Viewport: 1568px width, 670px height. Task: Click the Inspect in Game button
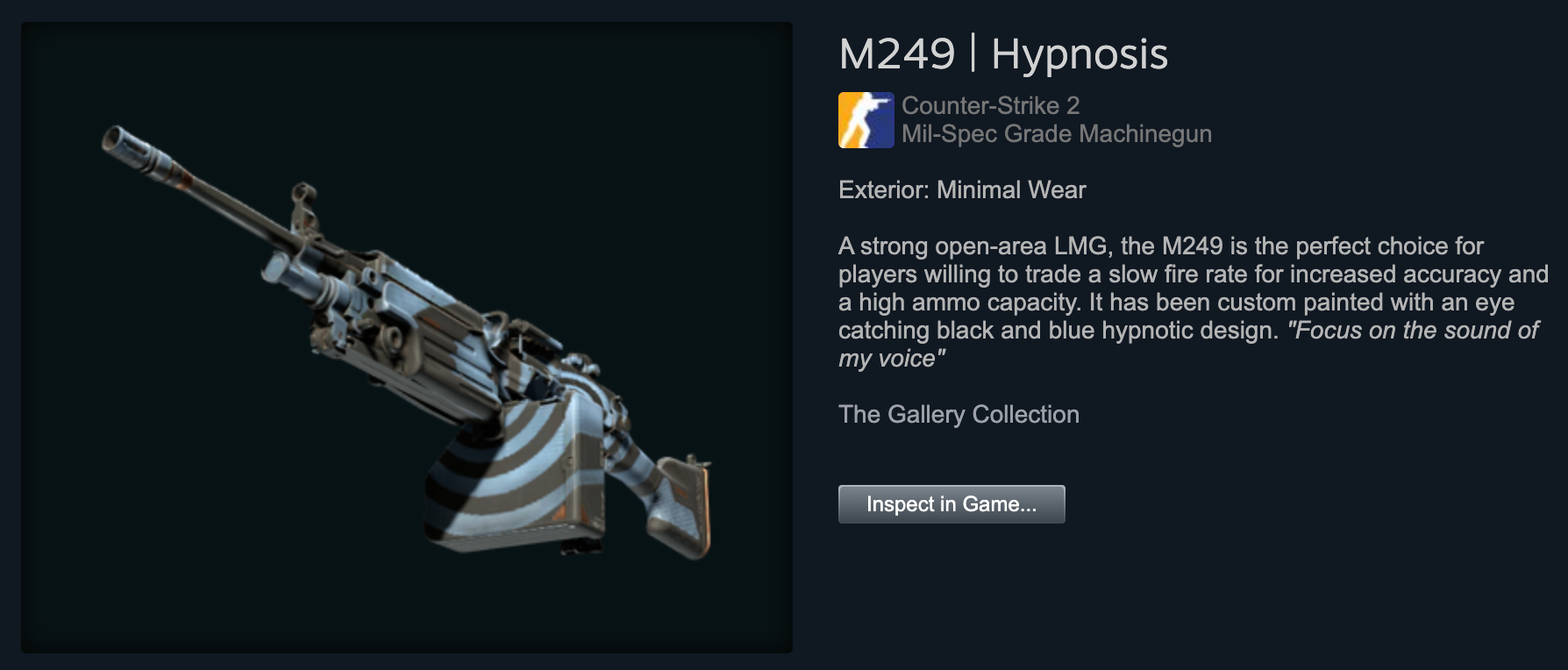click(951, 504)
